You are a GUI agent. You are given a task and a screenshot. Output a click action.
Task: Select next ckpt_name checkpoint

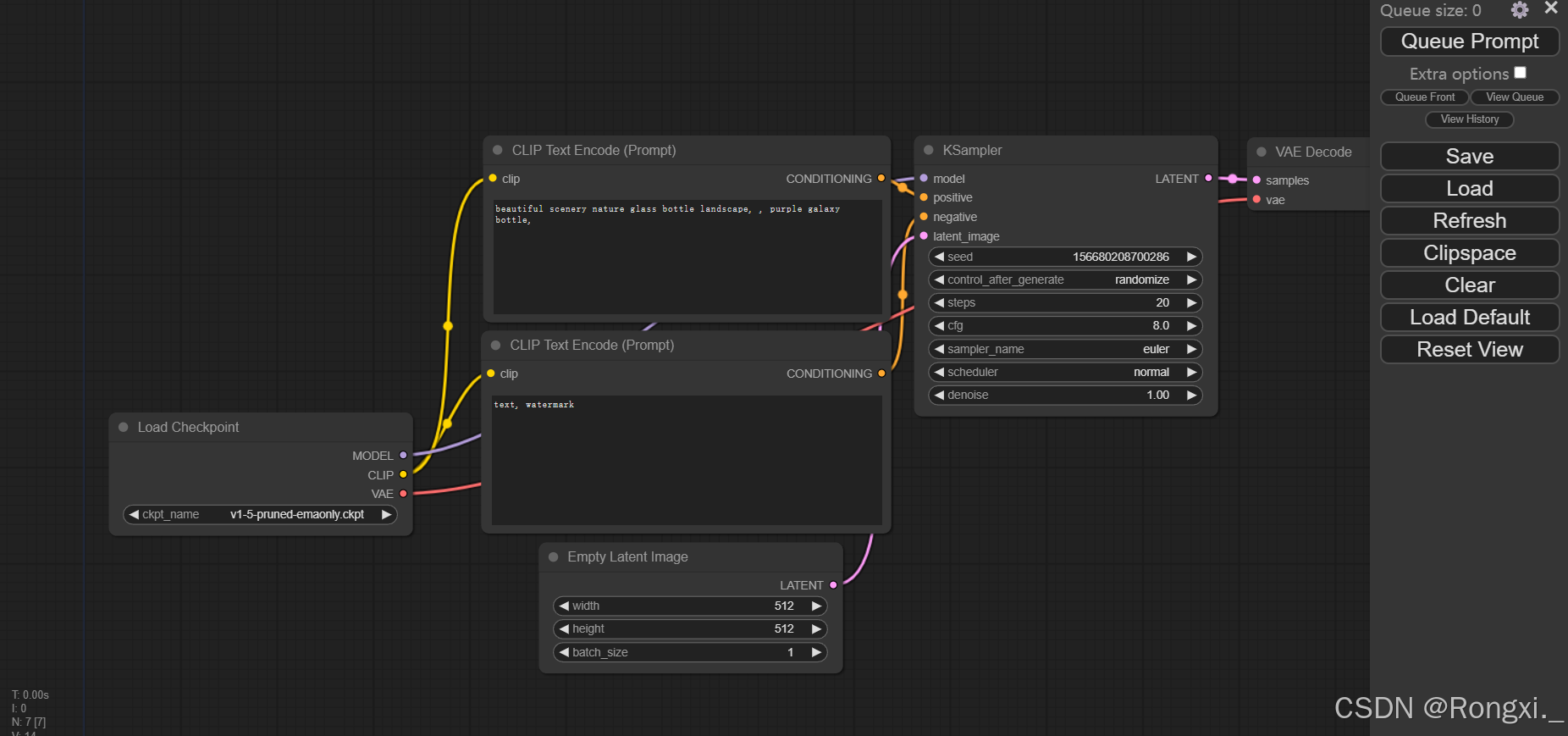[x=386, y=514]
